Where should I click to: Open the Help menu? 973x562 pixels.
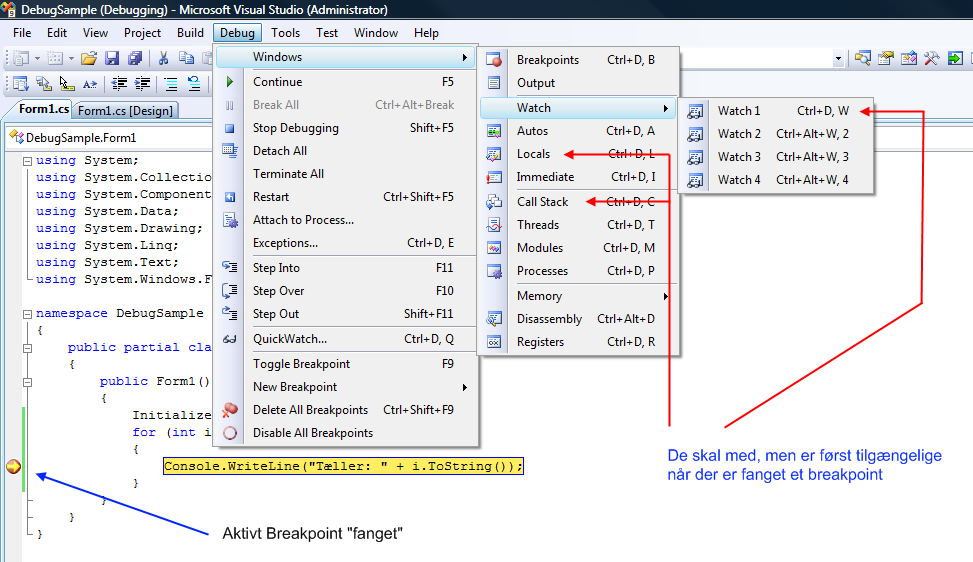(x=426, y=33)
